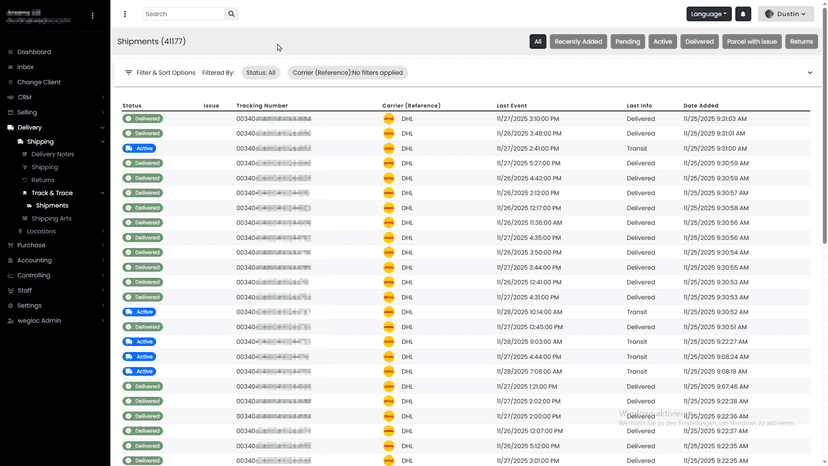Click the Status: All filter chip
The height and width of the screenshot is (466, 828).
pos(261,72)
